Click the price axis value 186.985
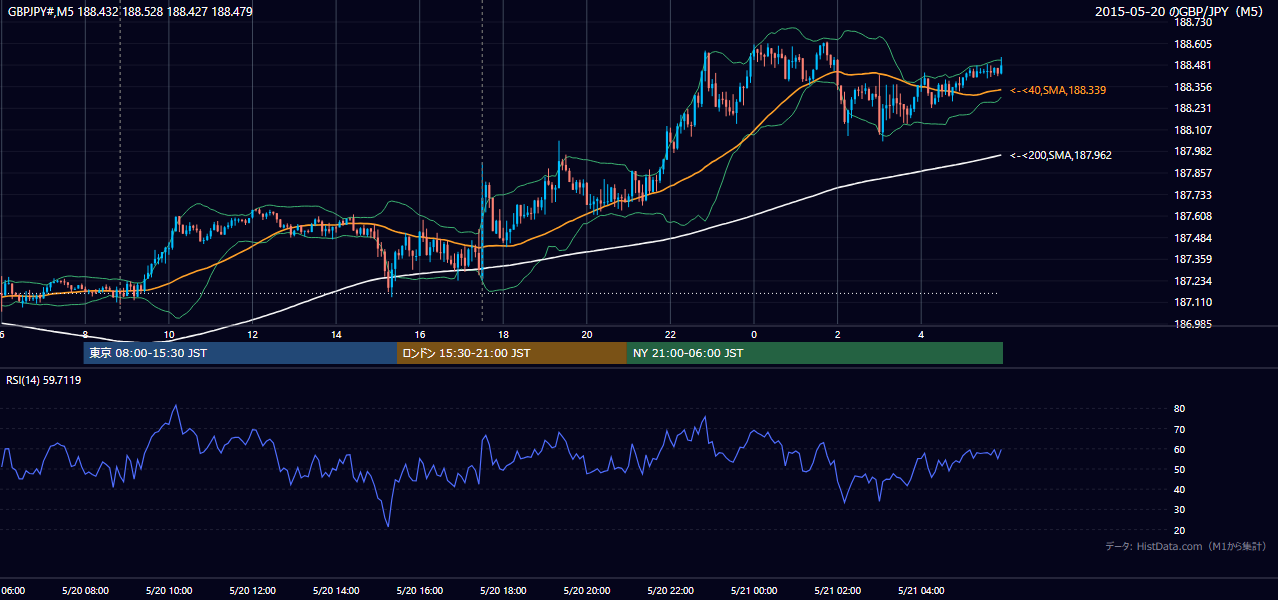The width and height of the screenshot is (1278, 600). (1192, 324)
